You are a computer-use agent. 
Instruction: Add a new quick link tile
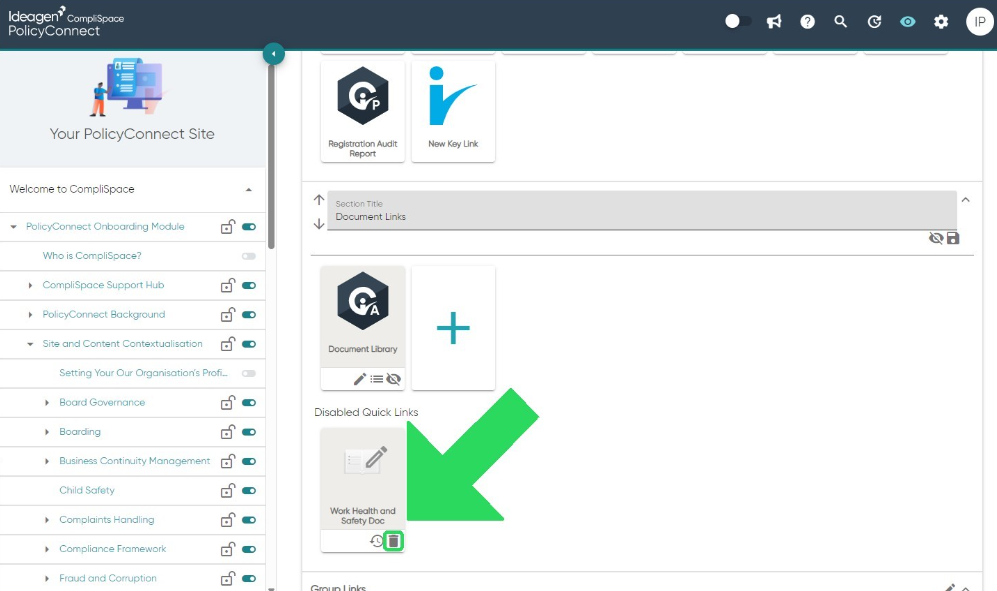point(453,328)
